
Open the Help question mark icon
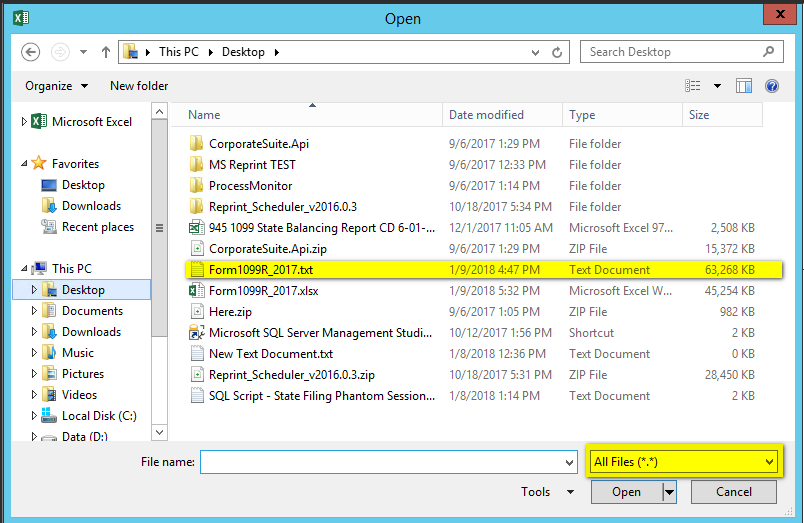click(772, 86)
